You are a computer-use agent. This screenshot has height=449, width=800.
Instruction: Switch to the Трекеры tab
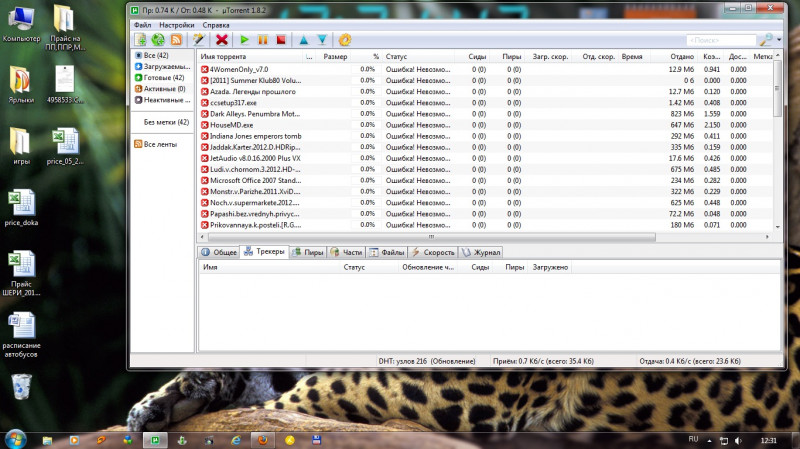click(264, 252)
